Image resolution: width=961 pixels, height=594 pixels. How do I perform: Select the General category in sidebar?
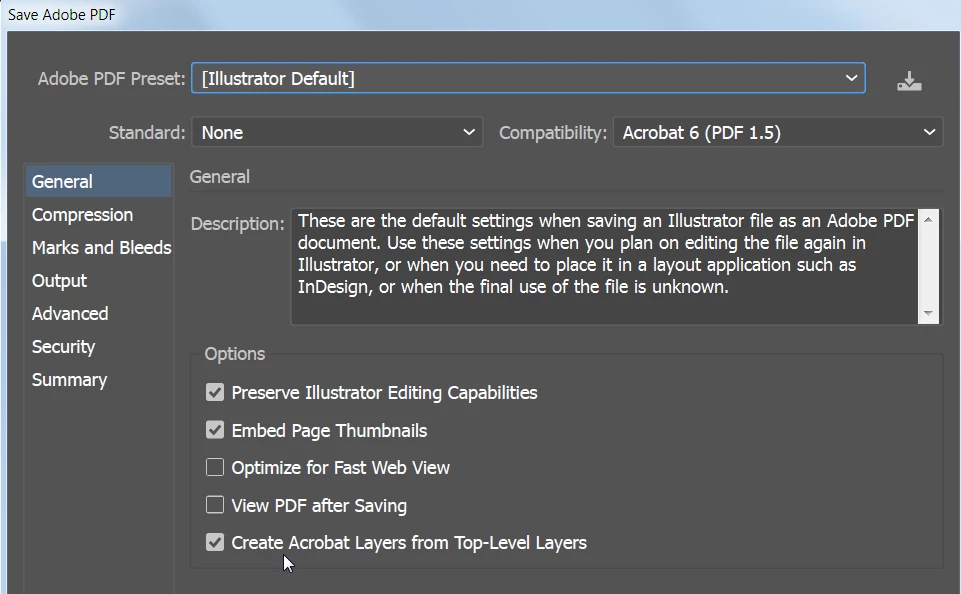[99, 181]
